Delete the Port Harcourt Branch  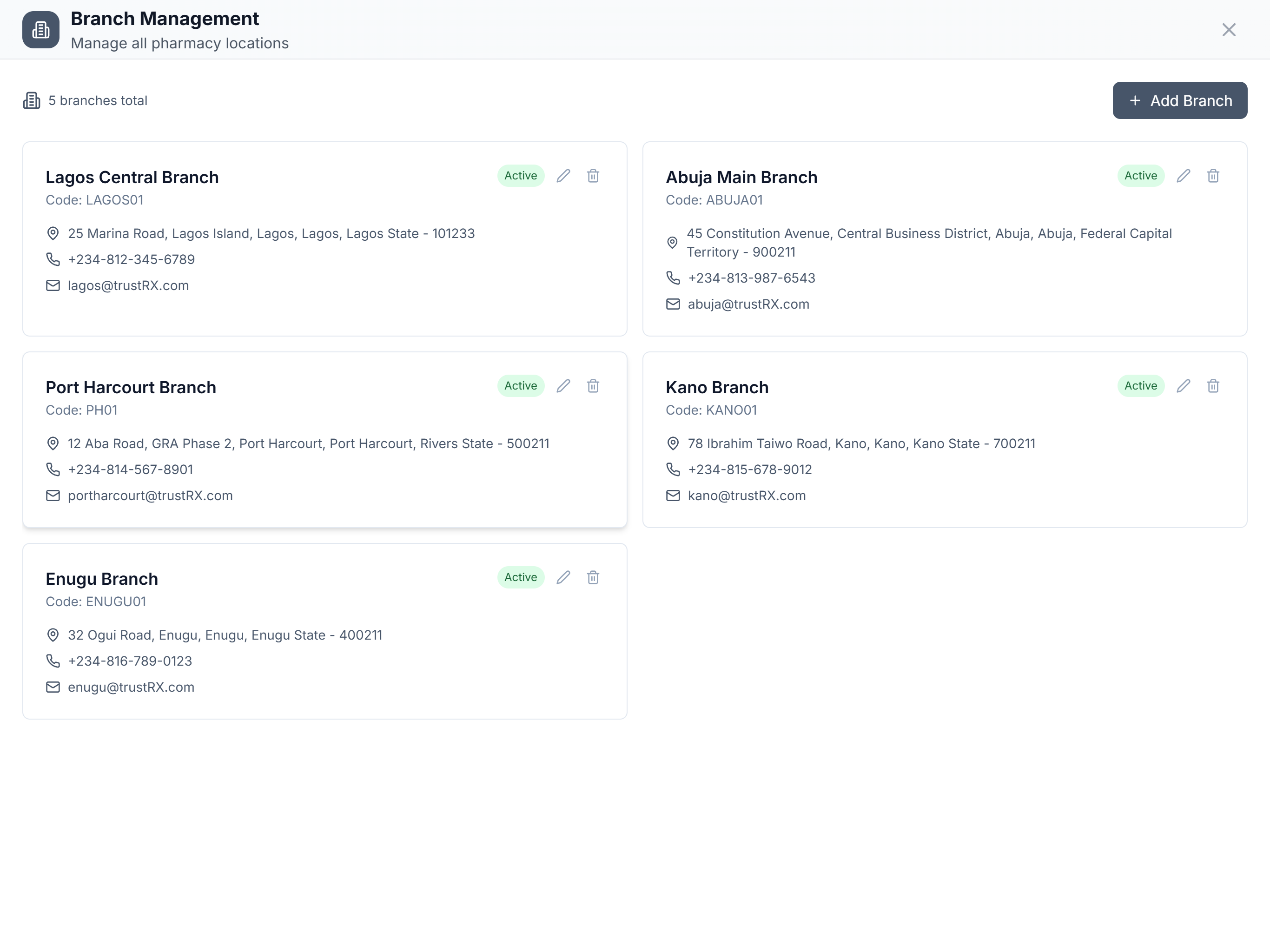point(593,386)
